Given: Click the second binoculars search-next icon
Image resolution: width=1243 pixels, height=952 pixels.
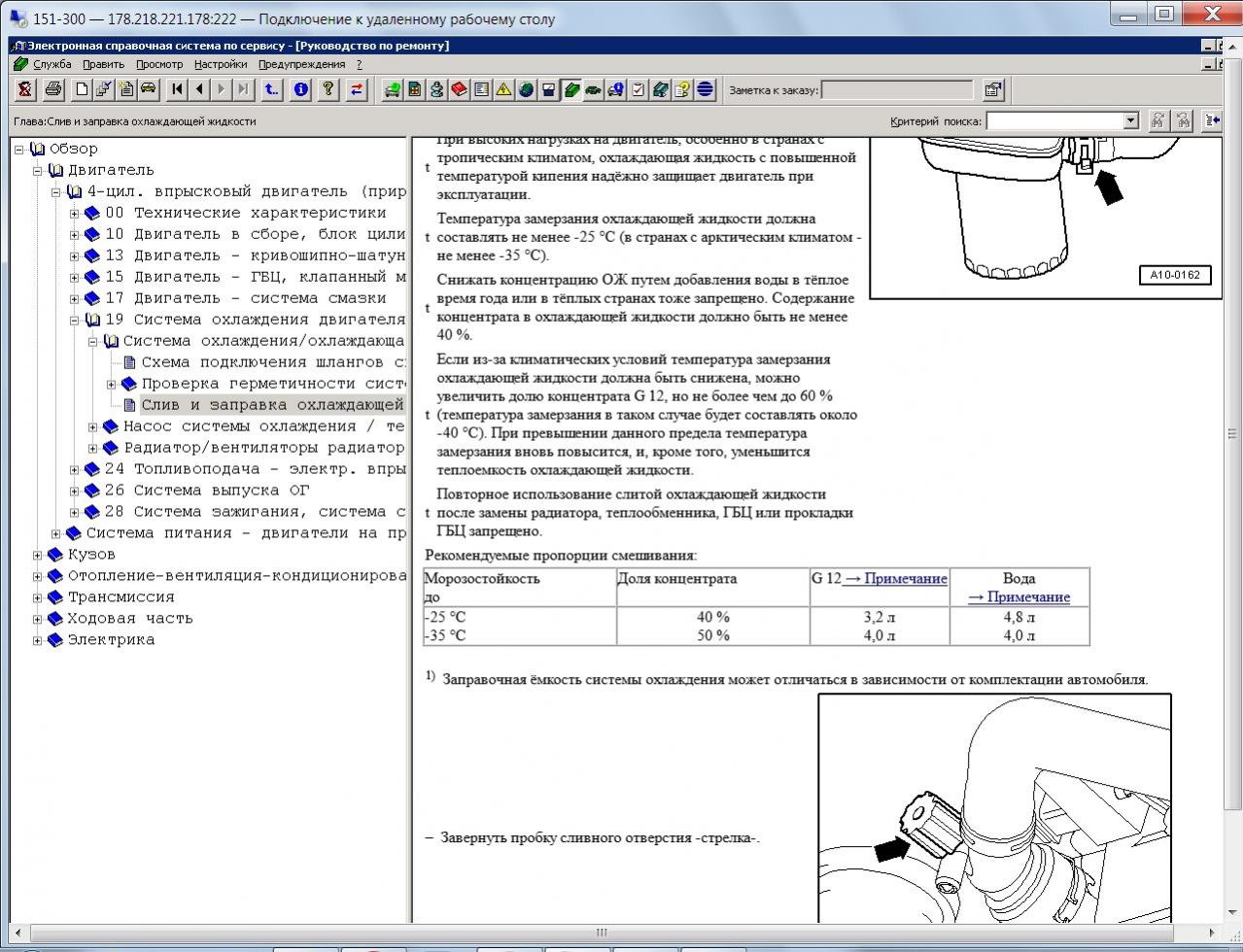Looking at the screenshot, I should (1183, 120).
